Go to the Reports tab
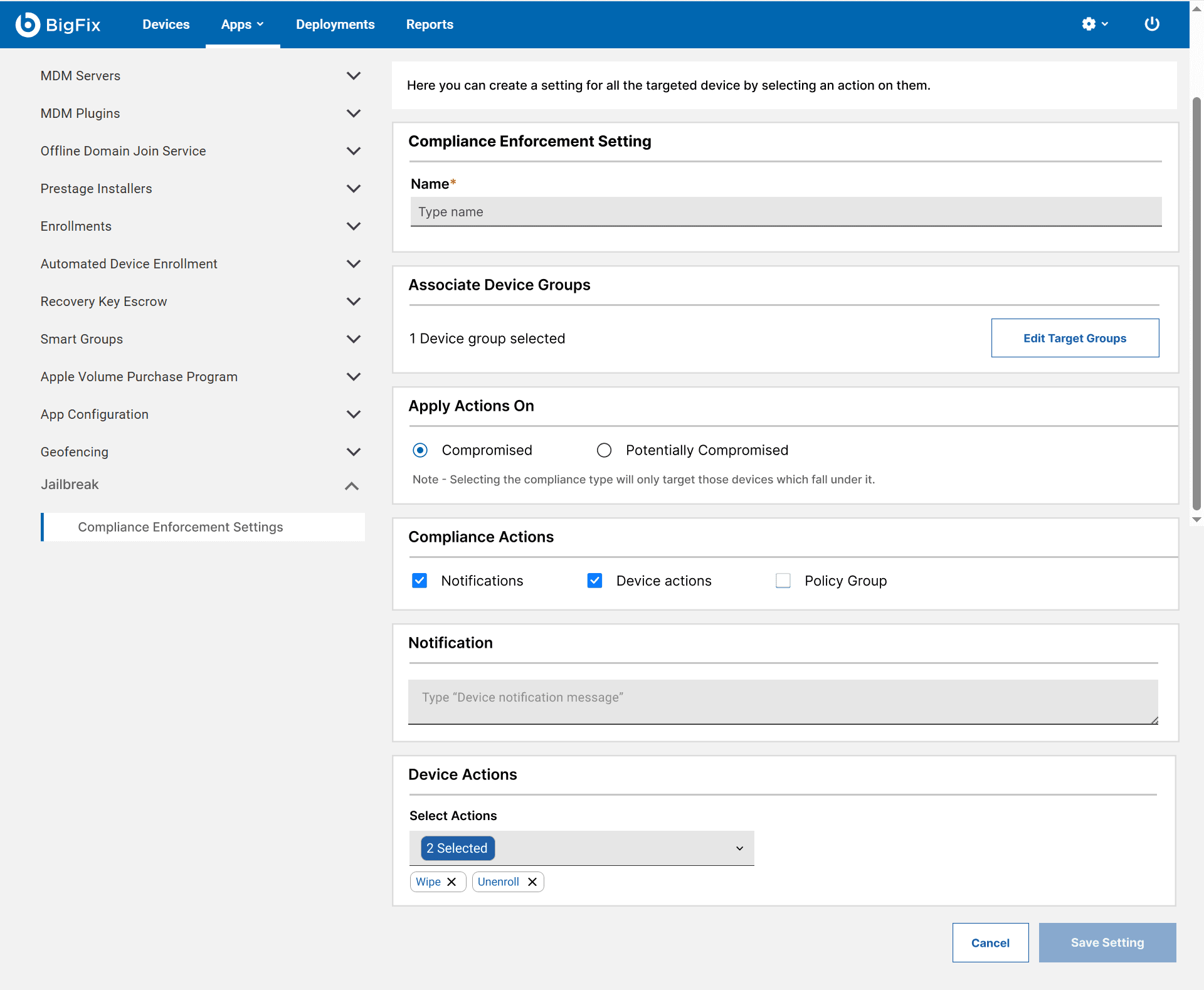1204x990 pixels. pyautogui.click(x=430, y=24)
